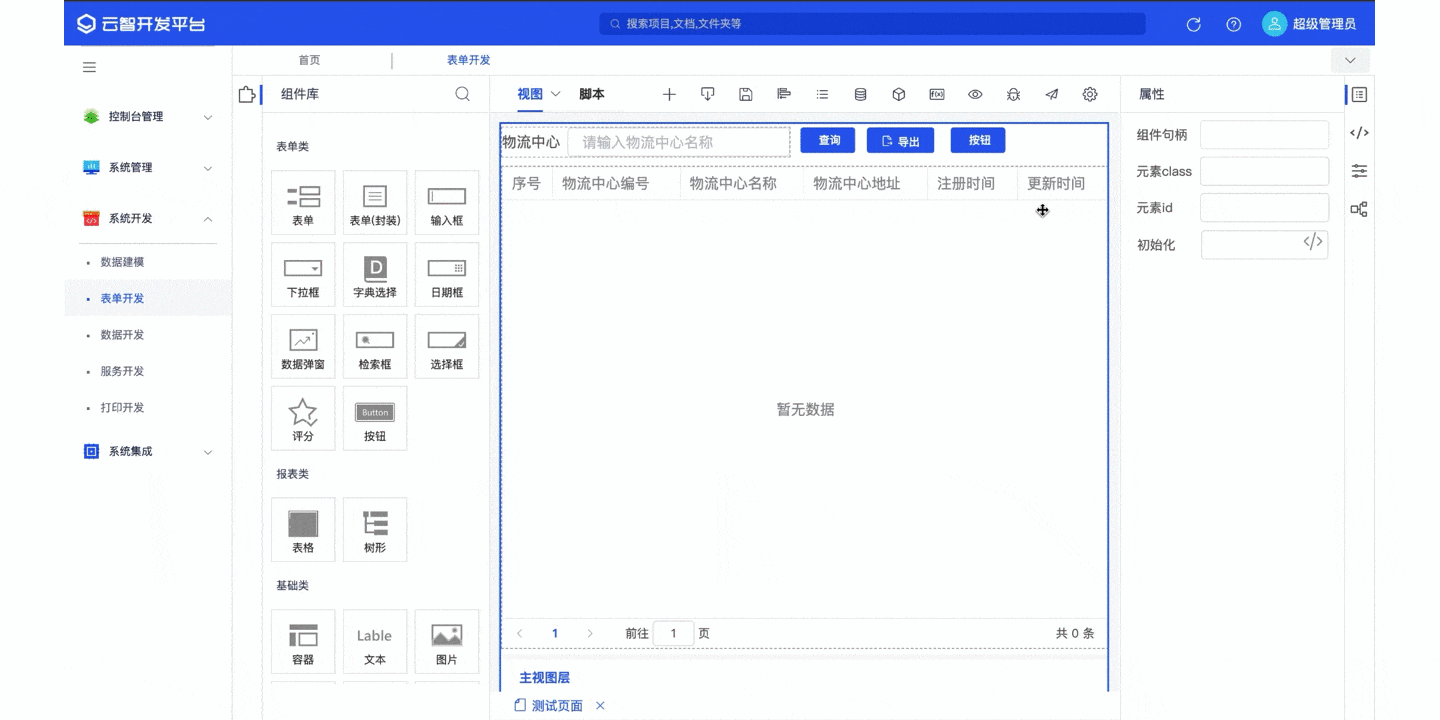
Task: Select the 文本 Lable component
Action: [x=375, y=642]
